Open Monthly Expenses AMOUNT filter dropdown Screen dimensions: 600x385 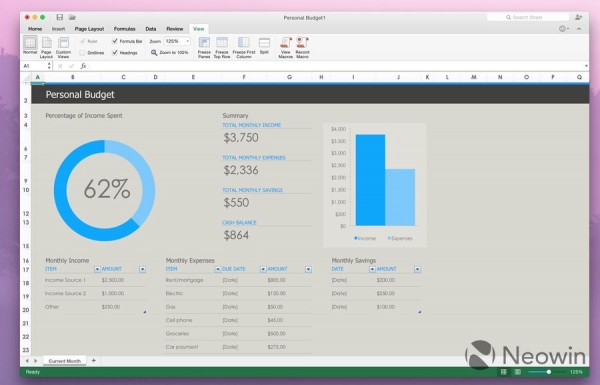point(308,269)
